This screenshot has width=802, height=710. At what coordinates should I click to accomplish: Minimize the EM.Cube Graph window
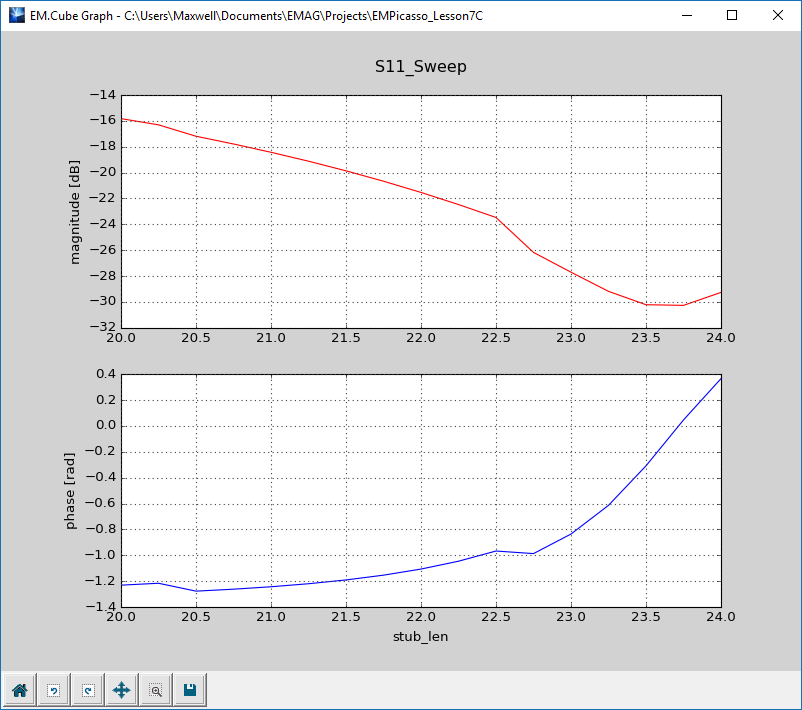(x=686, y=15)
